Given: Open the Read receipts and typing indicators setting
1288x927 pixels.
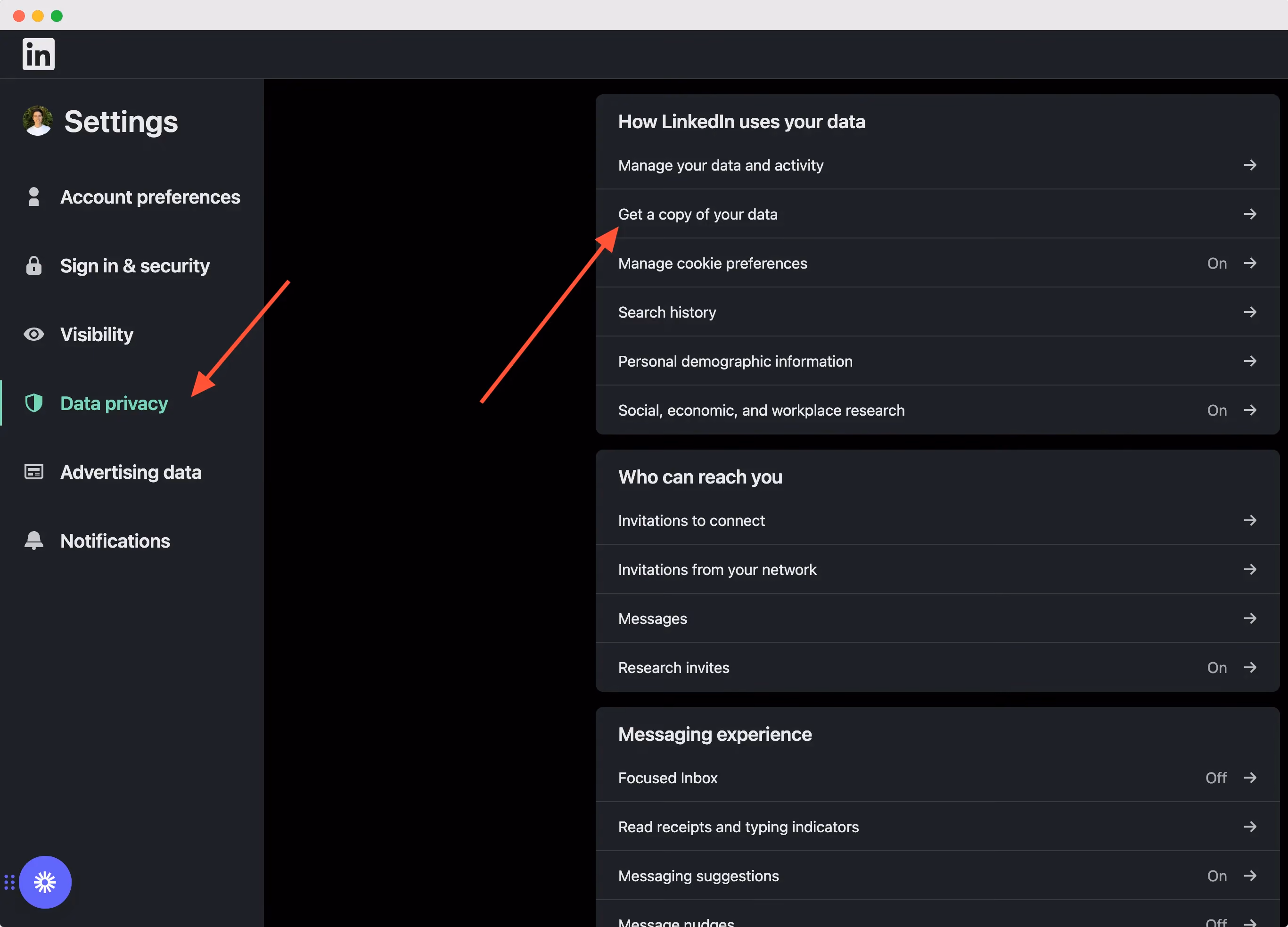Looking at the screenshot, I should 937,827.
